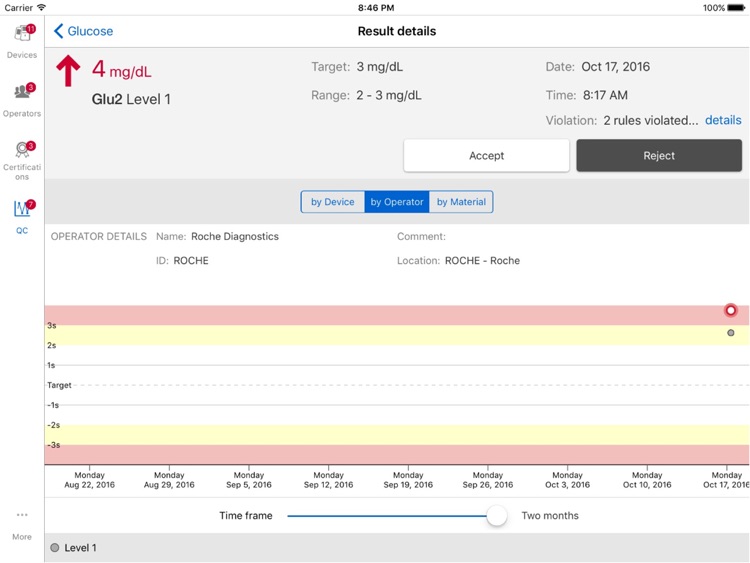Switch view to by Device
750x563 pixels.
point(332,202)
